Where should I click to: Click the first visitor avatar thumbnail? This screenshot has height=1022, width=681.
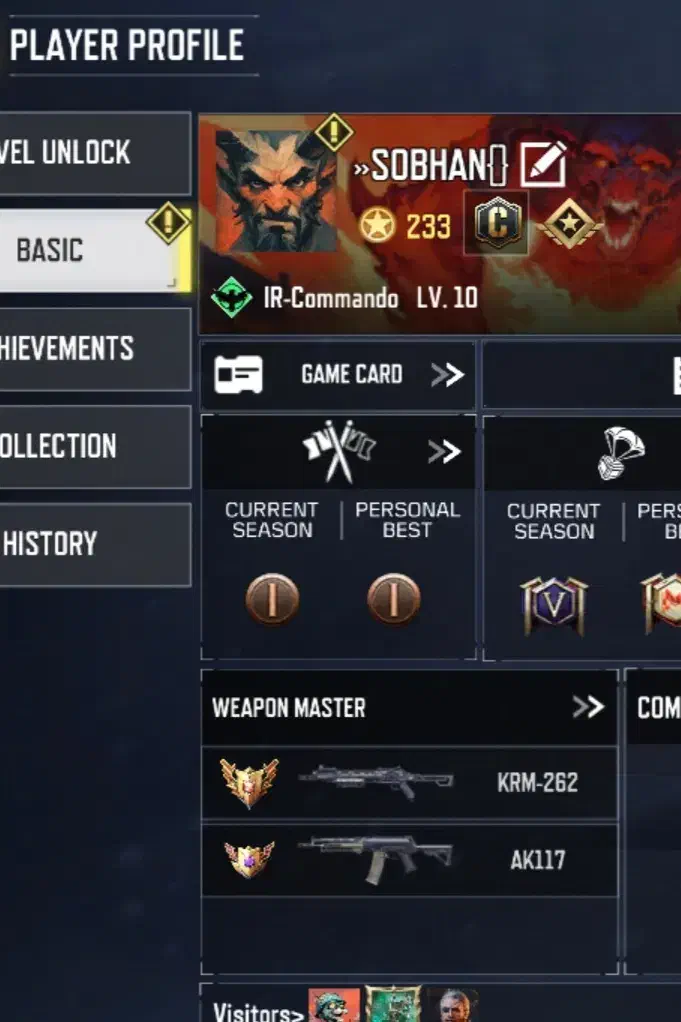click(334, 1006)
